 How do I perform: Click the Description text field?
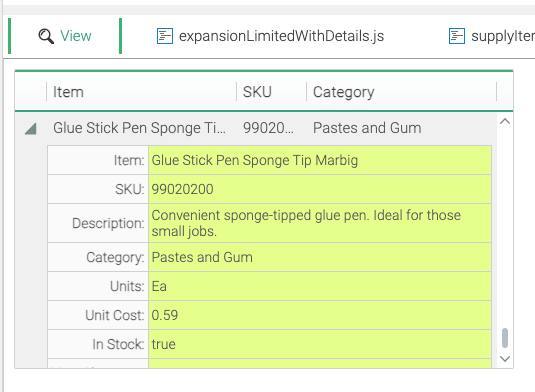point(320,223)
